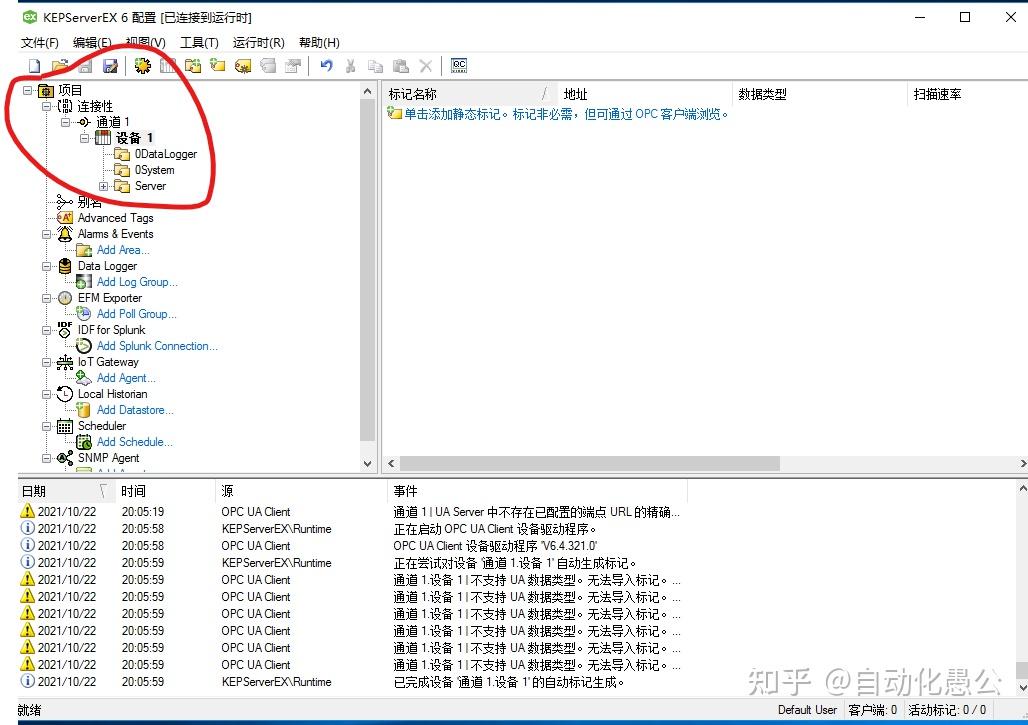Click the tree panel vertical scrollbar down arrow
The image size is (1028, 725).
(369, 462)
